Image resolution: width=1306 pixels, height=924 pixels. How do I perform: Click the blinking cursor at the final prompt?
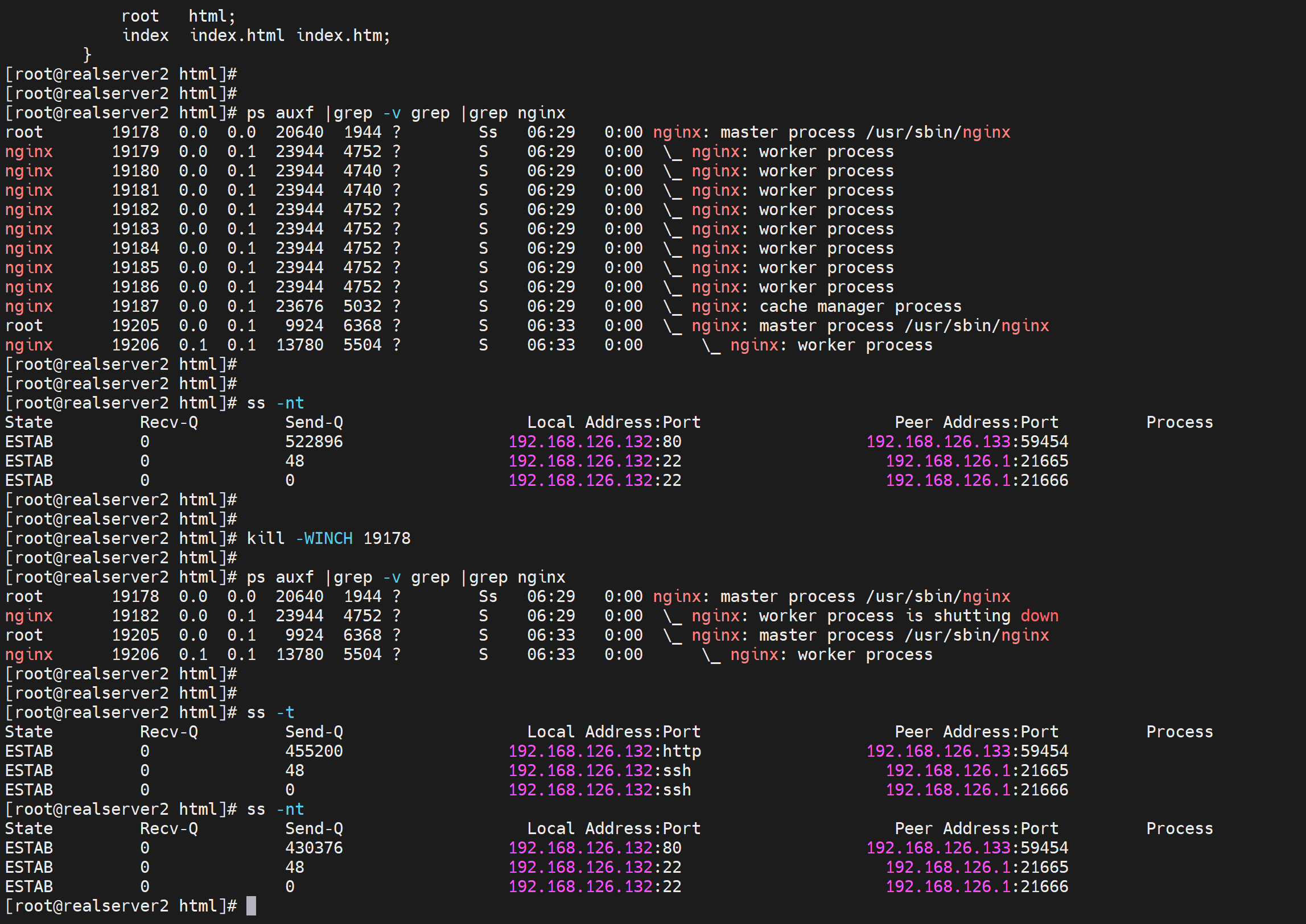[251, 905]
